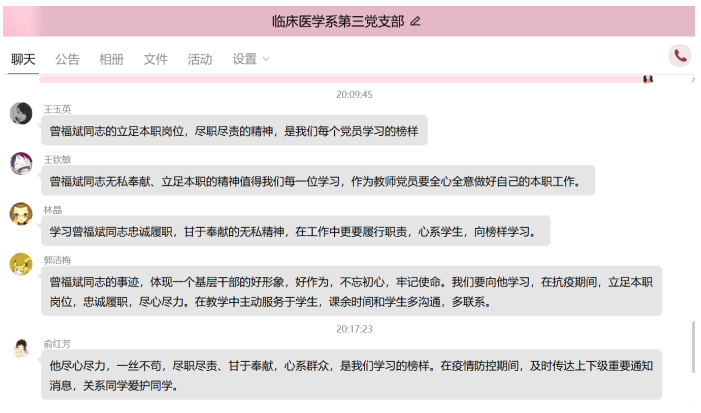The height and width of the screenshot is (413, 701).
Task: View 俞红芳's avatar profile
Action: (21, 348)
